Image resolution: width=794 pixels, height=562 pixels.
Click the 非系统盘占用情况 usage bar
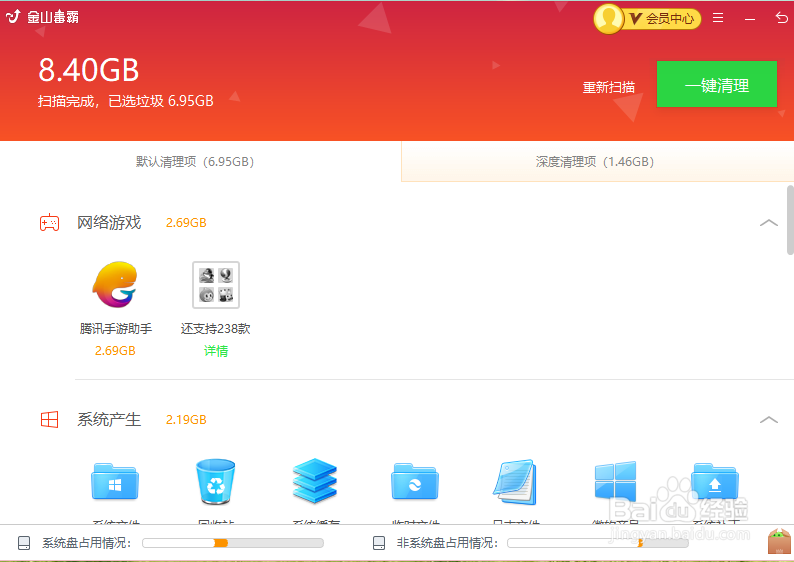[x=598, y=543]
